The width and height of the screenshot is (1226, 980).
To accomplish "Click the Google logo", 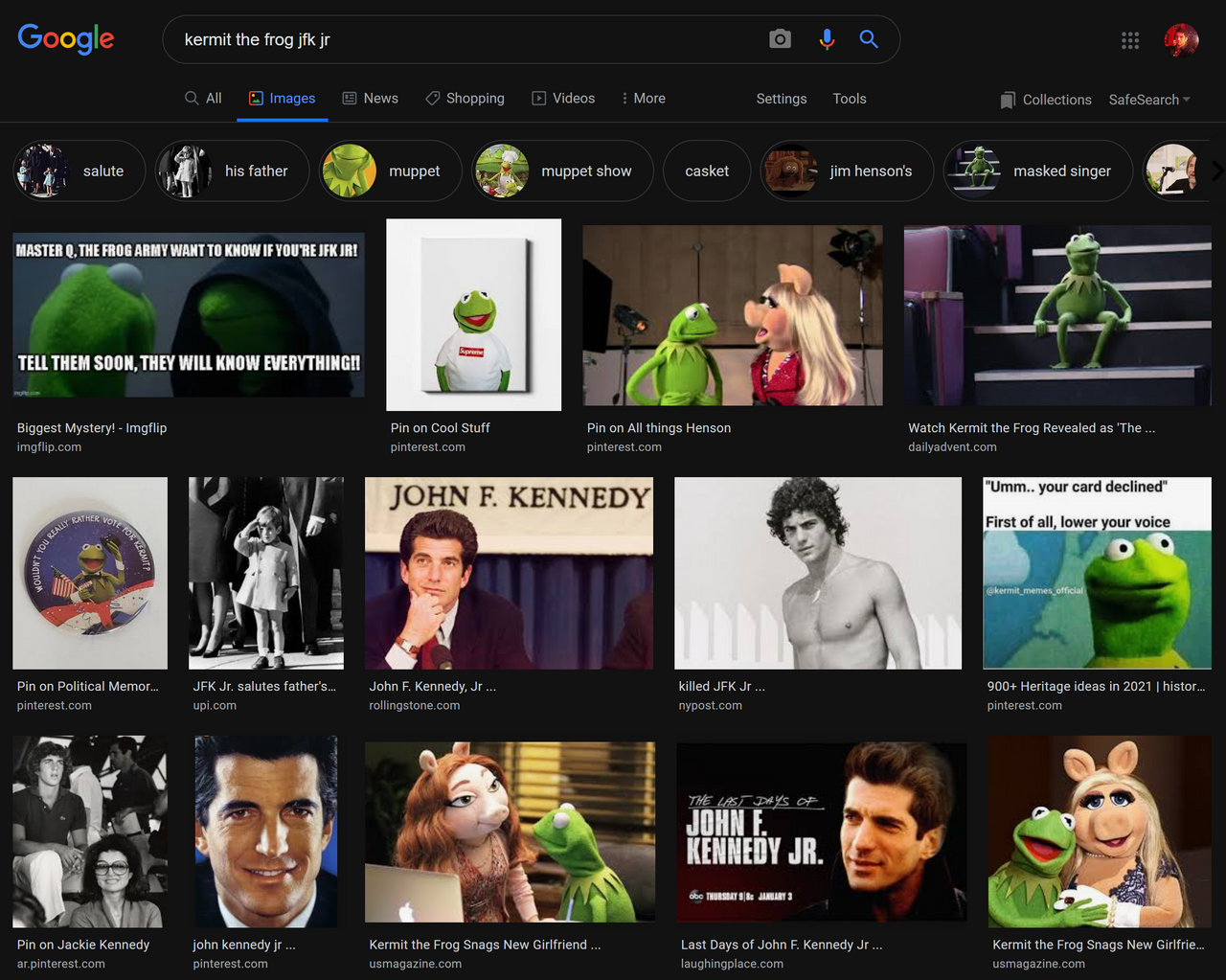I will [x=66, y=38].
